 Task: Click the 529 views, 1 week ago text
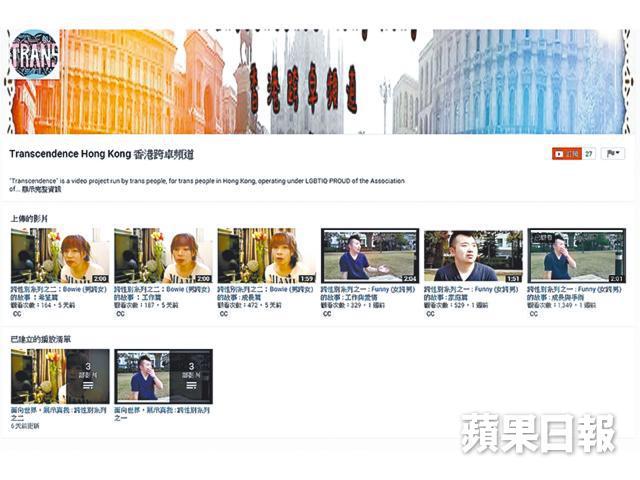[456, 305]
